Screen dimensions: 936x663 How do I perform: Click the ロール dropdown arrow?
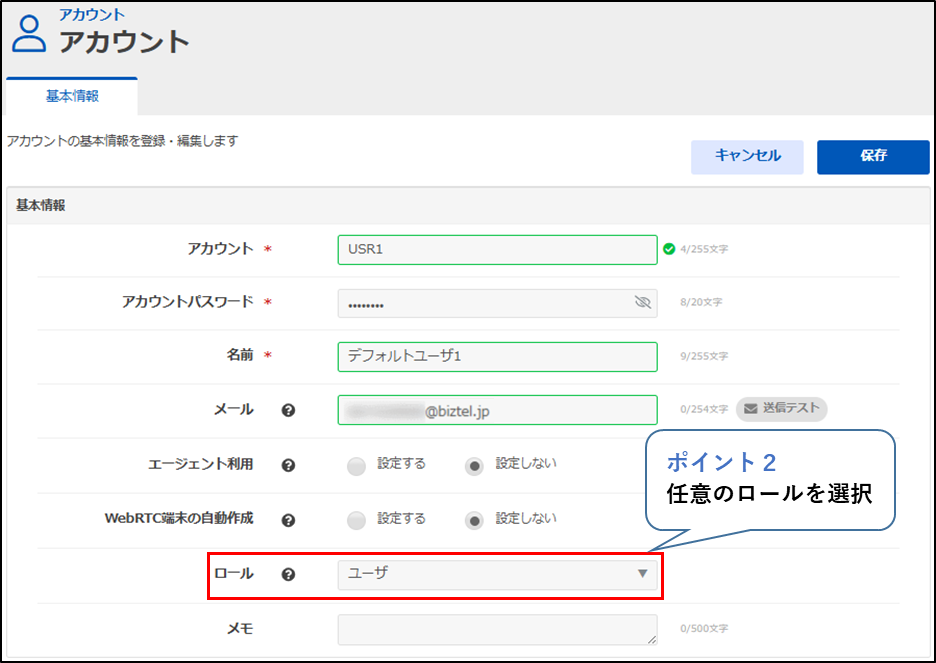coord(642,574)
